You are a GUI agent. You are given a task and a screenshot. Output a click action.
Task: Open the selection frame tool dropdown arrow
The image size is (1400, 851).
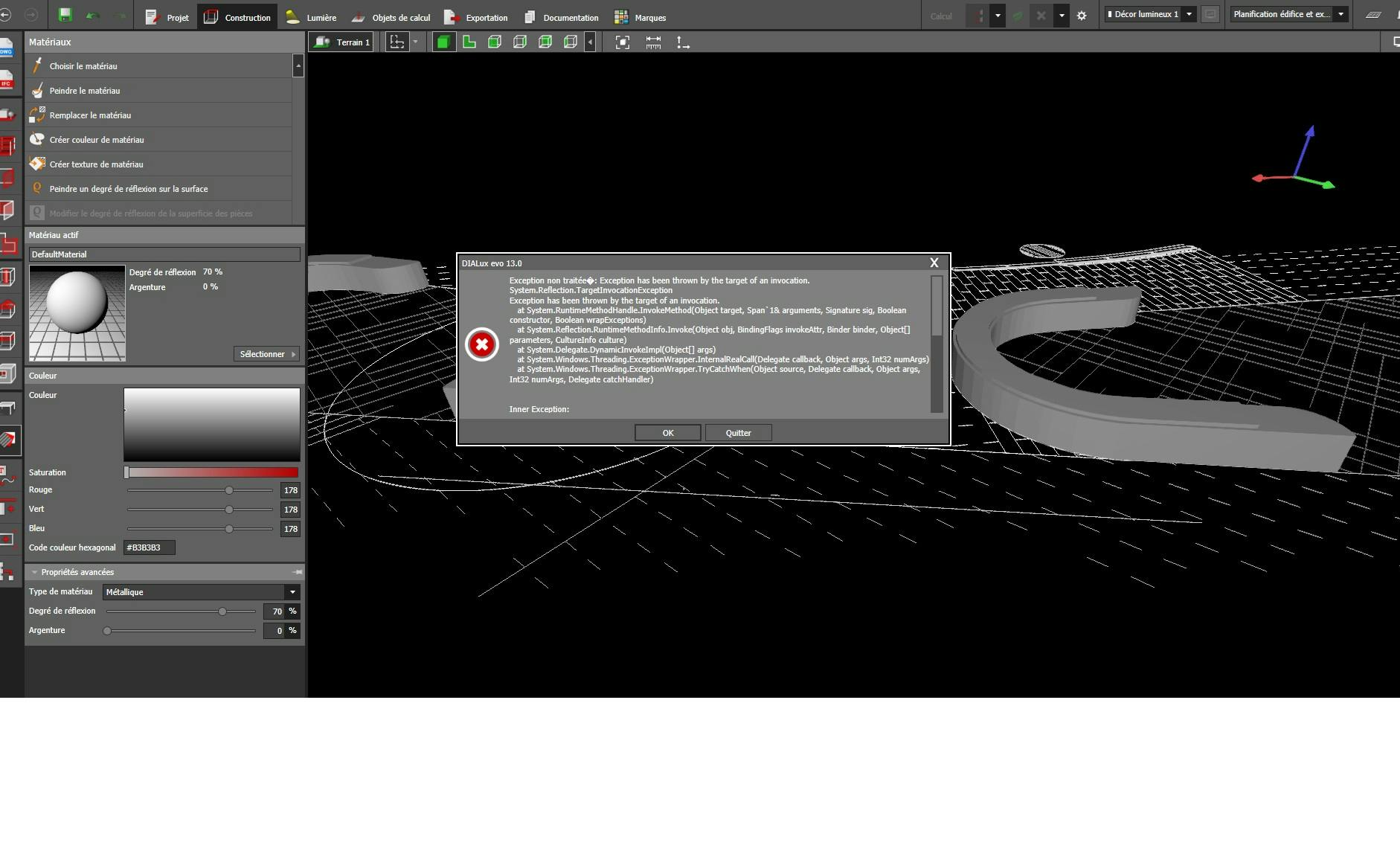point(415,42)
